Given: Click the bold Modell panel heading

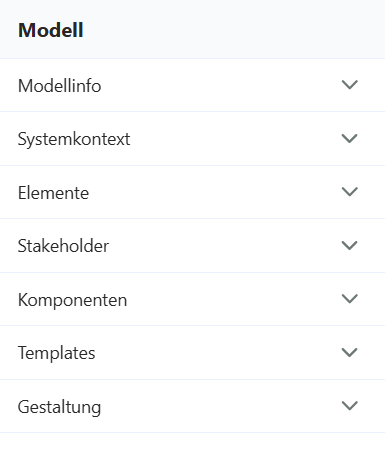Looking at the screenshot, I should [x=51, y=30].
